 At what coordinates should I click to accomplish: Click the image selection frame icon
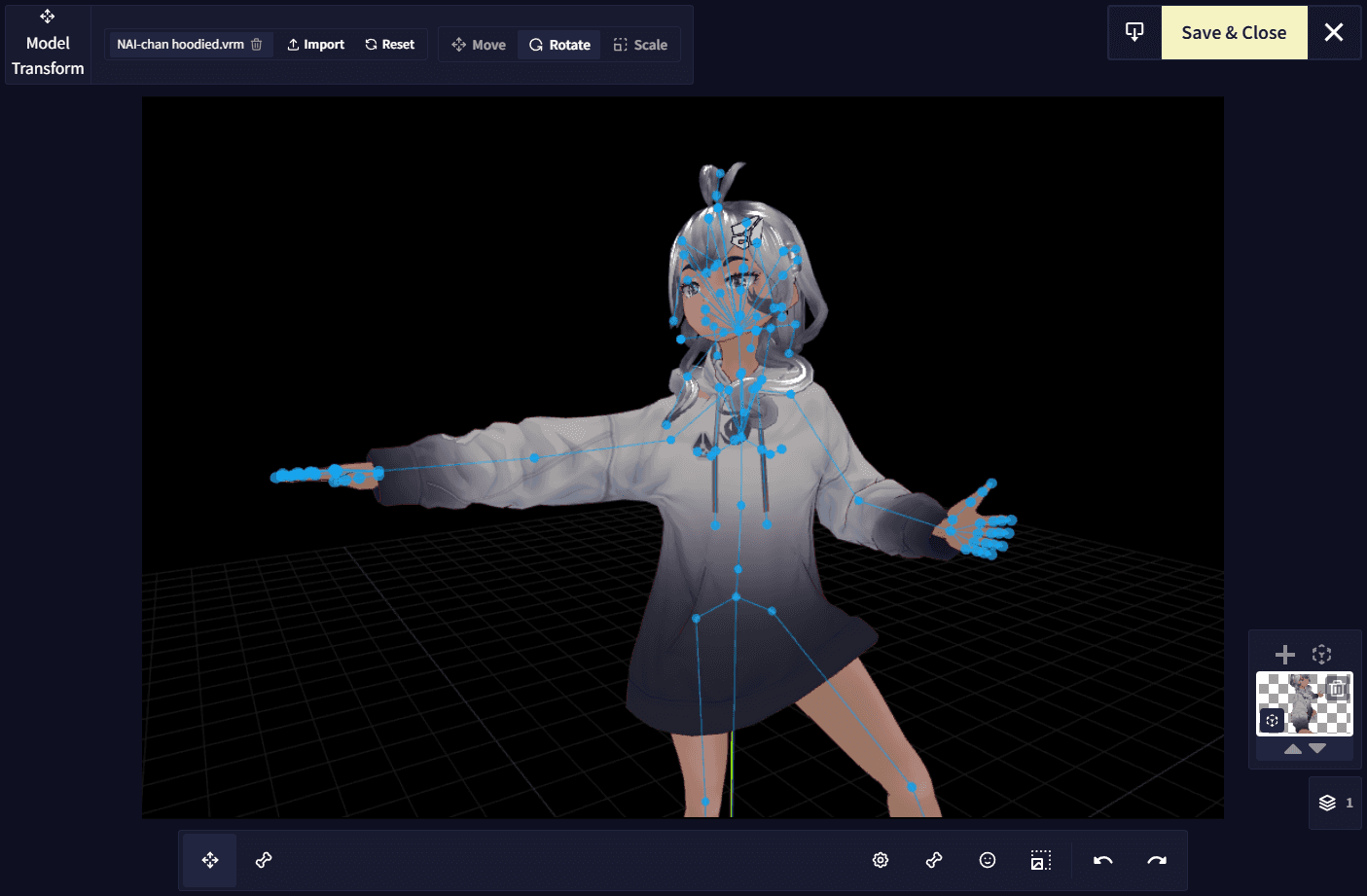(x=1041, y=860)
